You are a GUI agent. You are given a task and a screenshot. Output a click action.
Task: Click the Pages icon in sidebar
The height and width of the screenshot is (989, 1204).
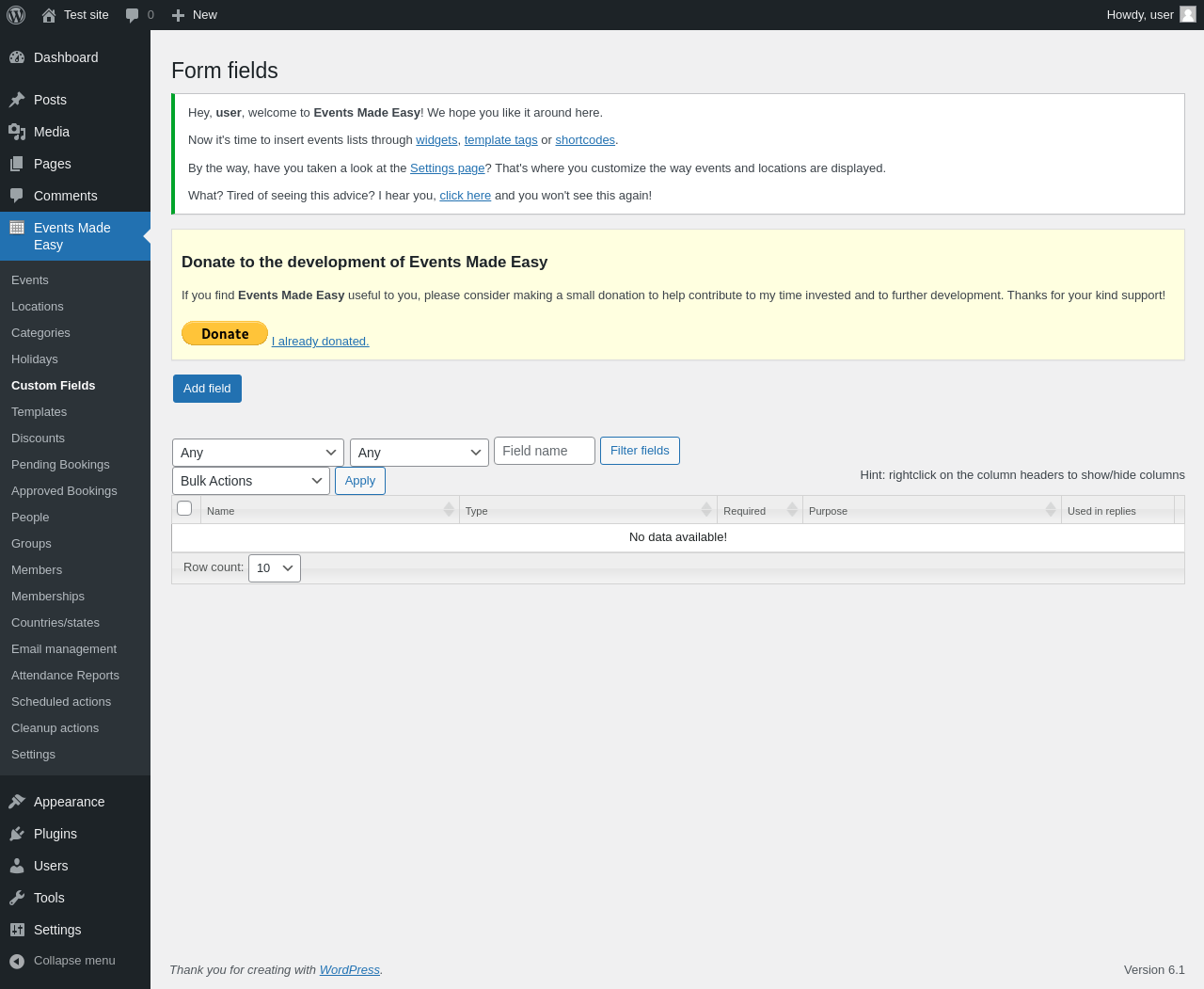point(17,164)
